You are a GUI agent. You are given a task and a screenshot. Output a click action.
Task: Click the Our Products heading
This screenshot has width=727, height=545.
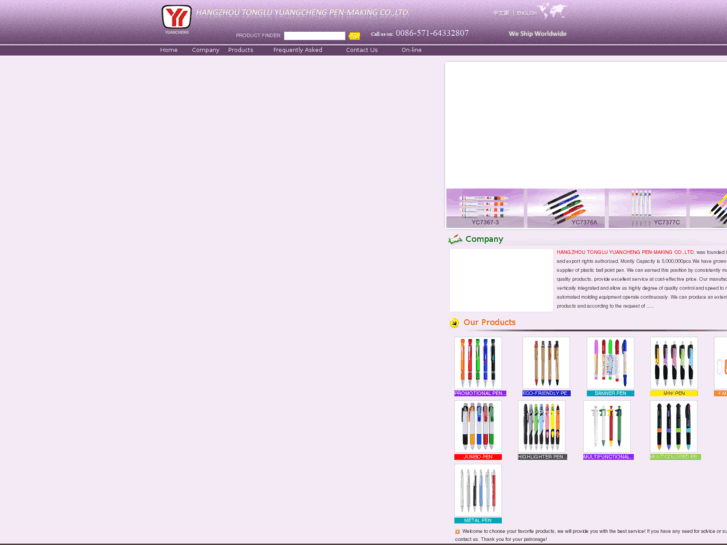click(490, 322)
